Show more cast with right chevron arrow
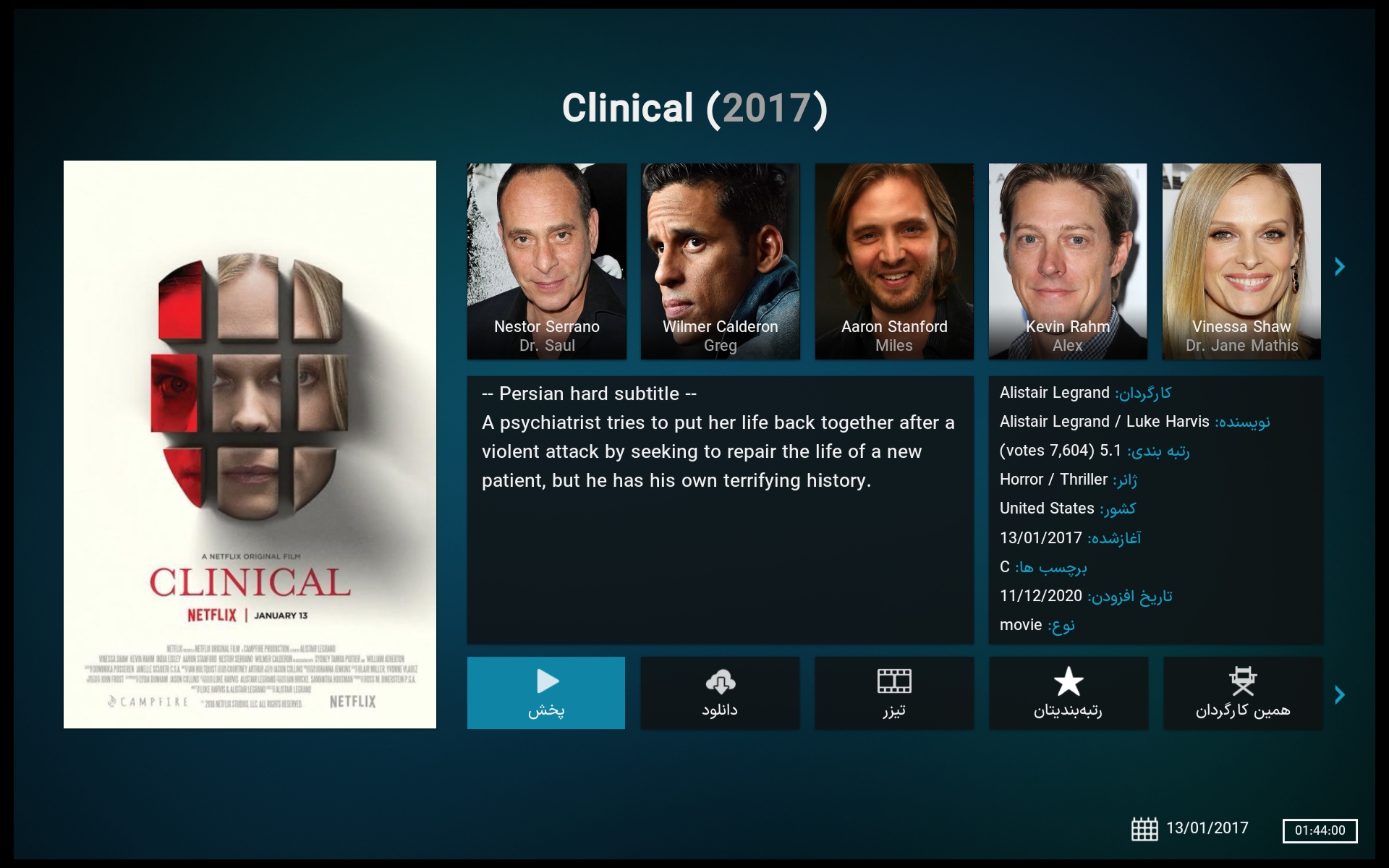Image resolution: width=1389 pixels, height=868 pixels. pyautogui.click(x=1340, y=267)
